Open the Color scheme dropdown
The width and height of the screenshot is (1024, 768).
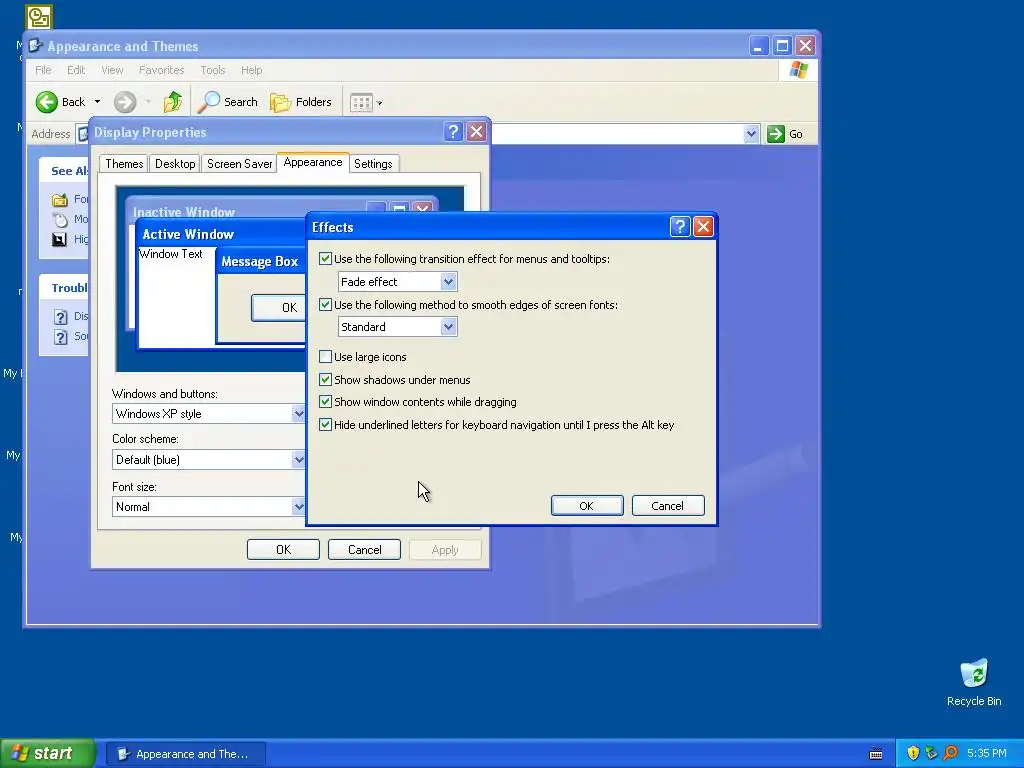298,459
